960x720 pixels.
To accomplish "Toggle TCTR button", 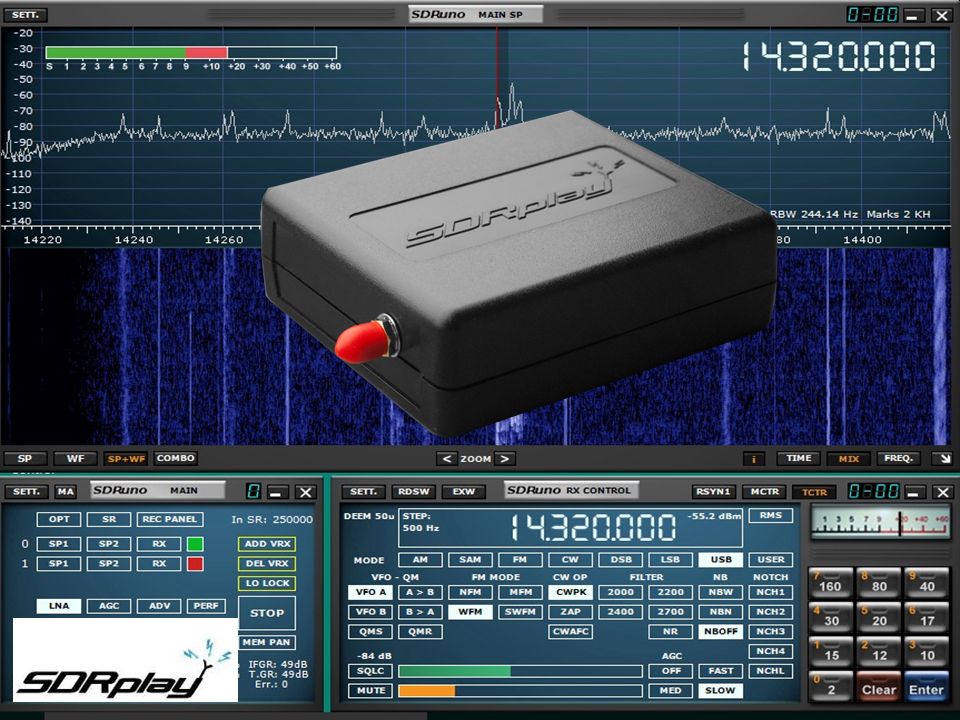I will point(814,492).
